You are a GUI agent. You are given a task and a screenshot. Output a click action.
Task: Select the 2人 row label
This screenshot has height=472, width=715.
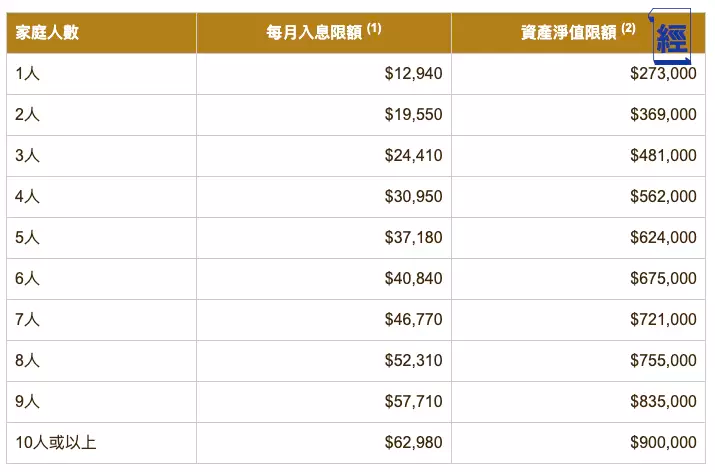(x=27, y=114)
